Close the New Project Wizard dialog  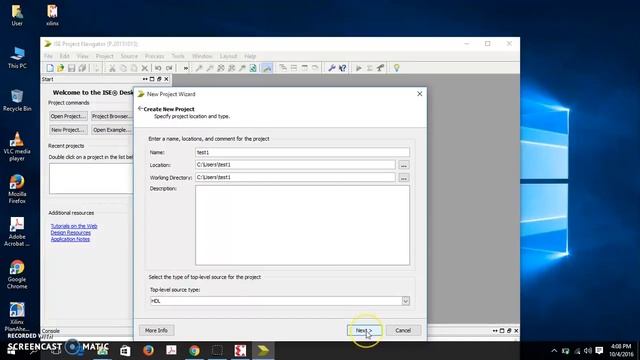(420, 94)
